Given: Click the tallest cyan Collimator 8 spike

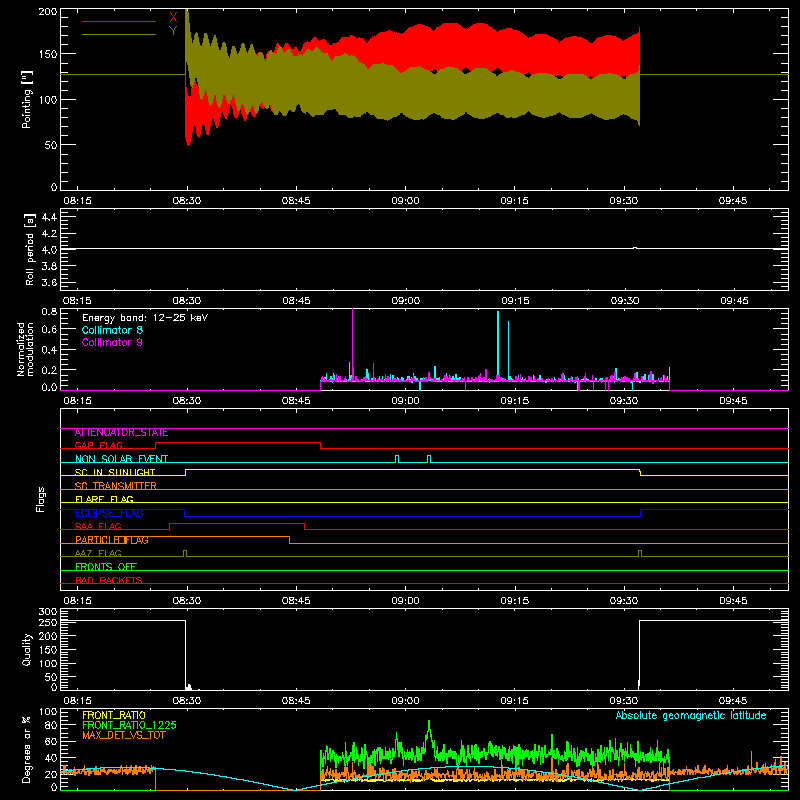Looking at the screenshot, I should click(x=498, y=345).
